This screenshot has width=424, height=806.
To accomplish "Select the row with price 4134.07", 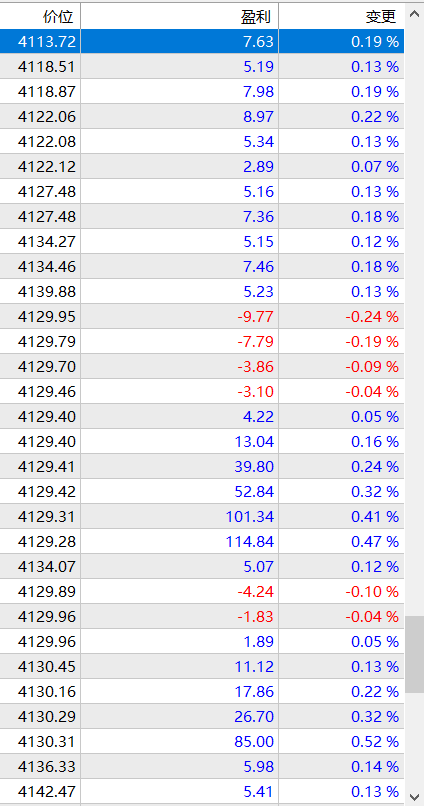I will click(202, 566).
